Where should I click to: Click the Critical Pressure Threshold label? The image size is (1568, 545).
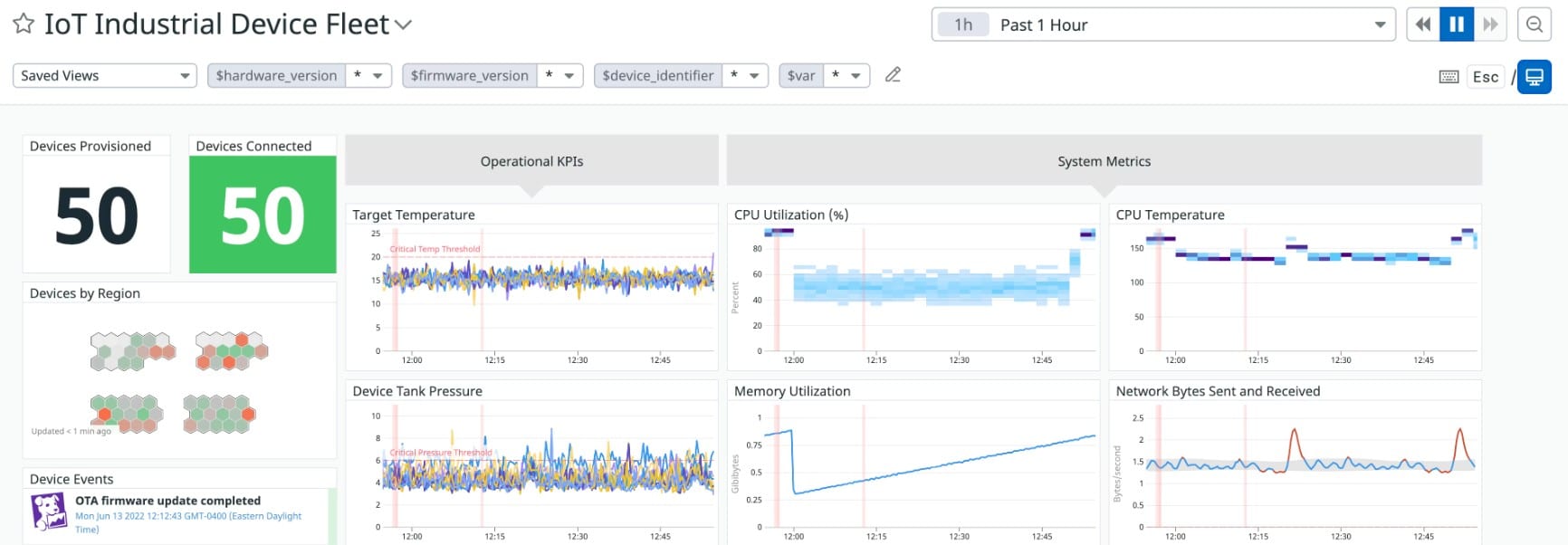point(441,453)
